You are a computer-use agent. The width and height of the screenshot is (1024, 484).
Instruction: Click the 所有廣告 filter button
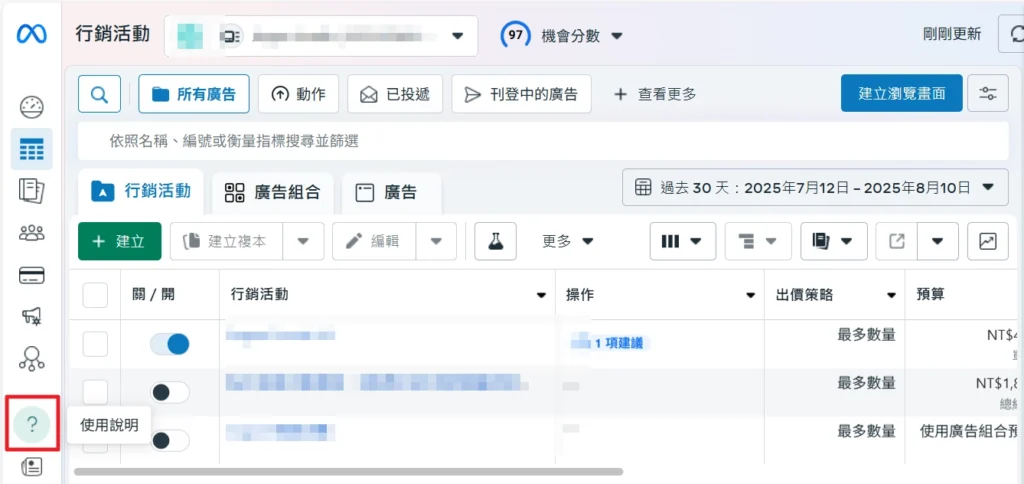[193, 94]
